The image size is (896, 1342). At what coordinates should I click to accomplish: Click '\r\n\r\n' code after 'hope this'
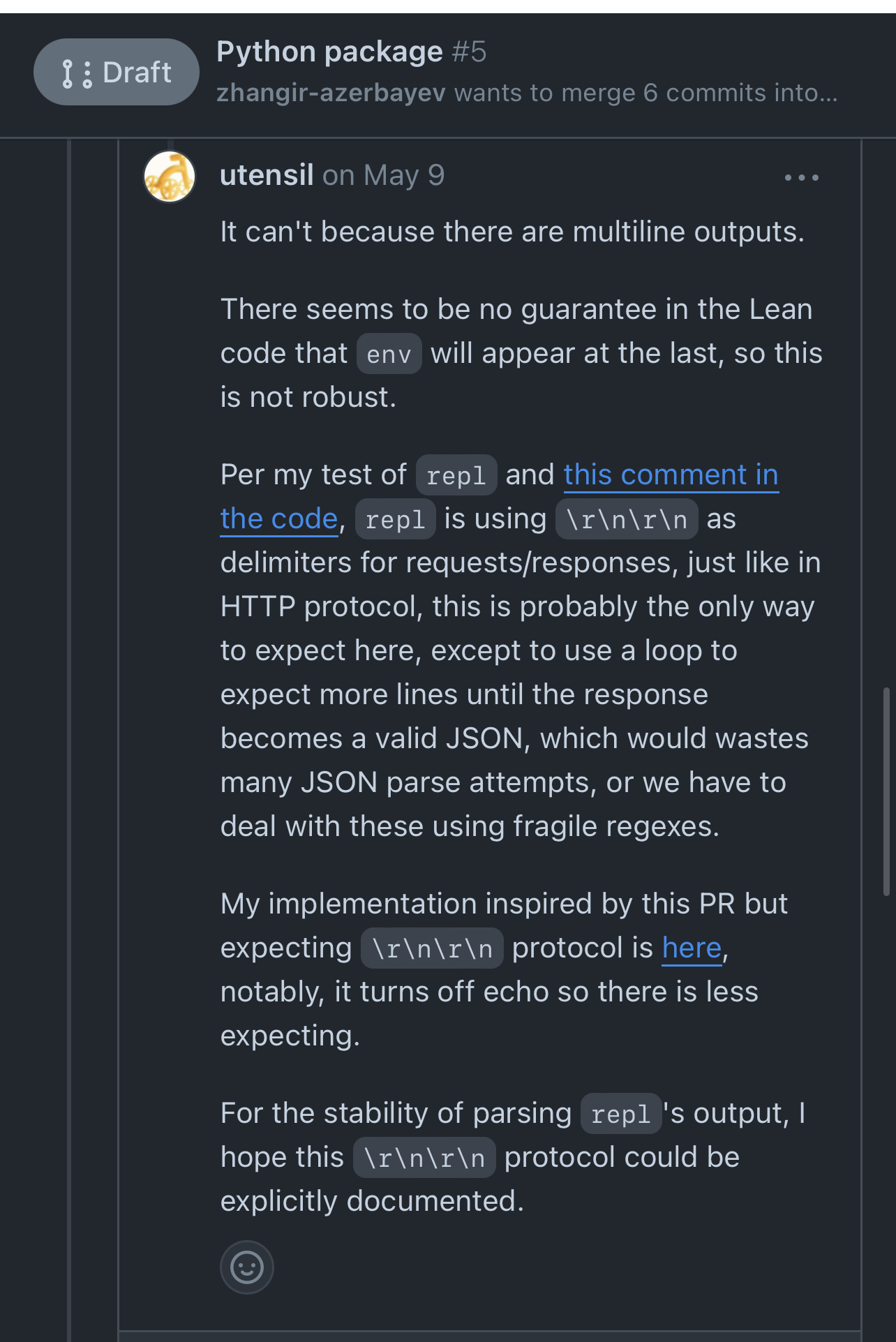click(x=424, y=1158)
